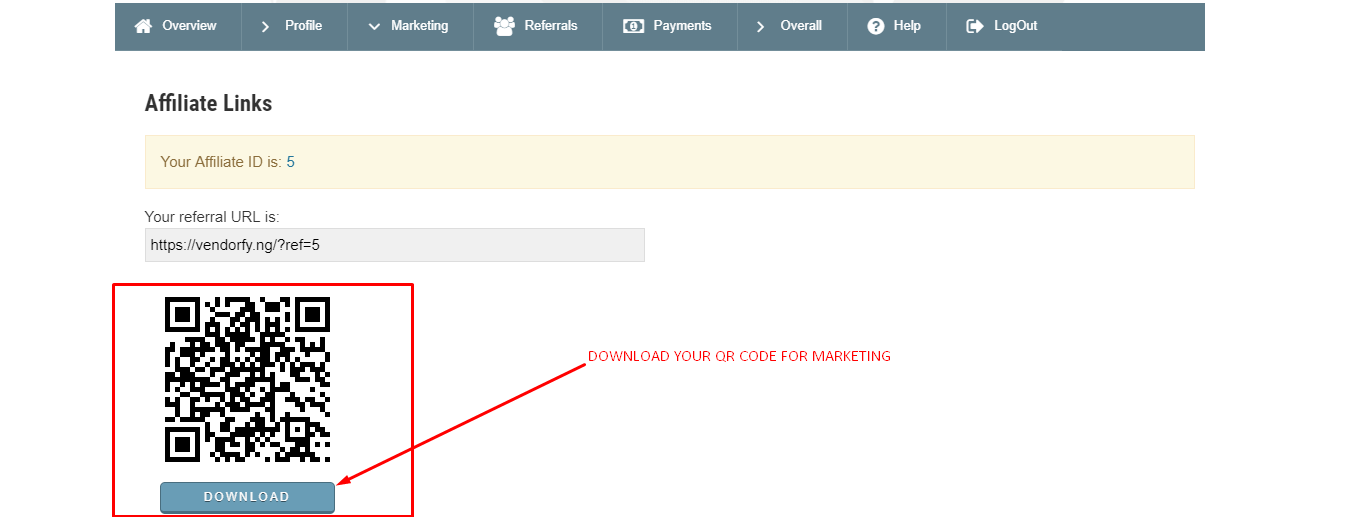
Task: Click the Overview home icon
Action: (x=143, y=26)
